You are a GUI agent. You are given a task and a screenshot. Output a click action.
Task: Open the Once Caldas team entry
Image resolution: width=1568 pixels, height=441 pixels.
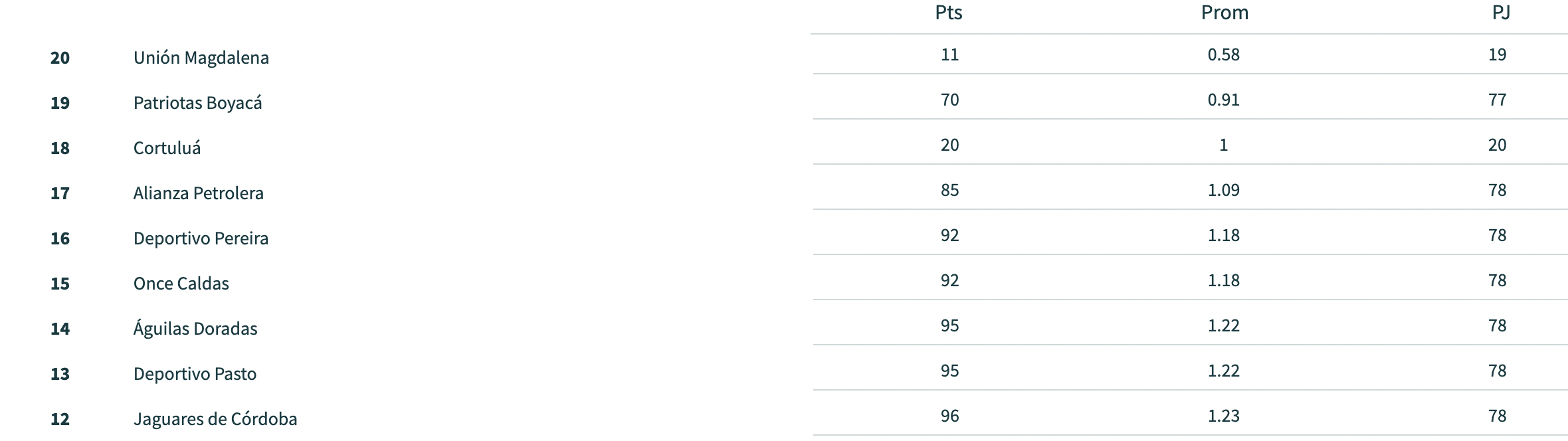click(x=181, y=284)
